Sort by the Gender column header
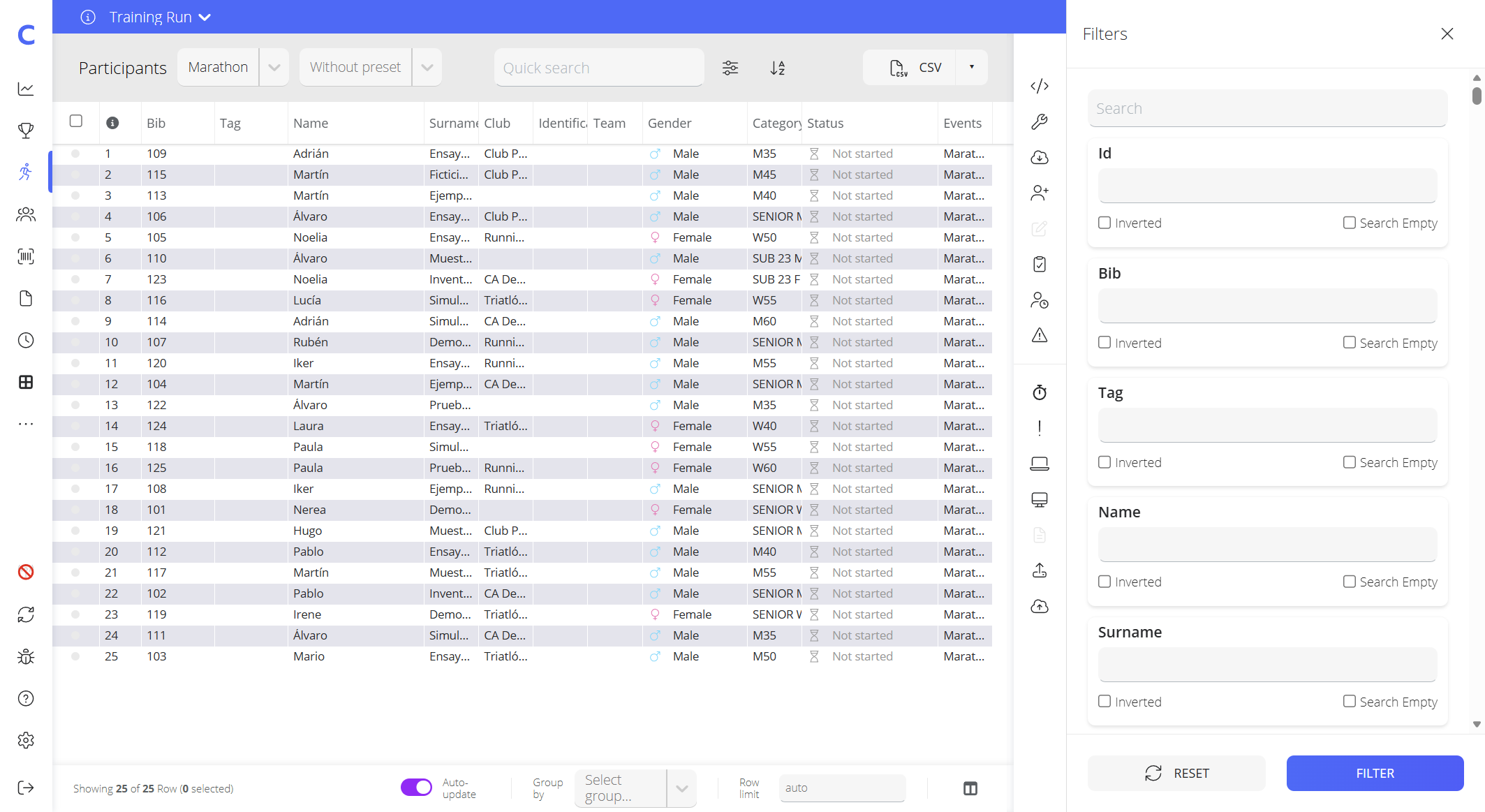Screen dimensions: 1485x812 click(x=670, y=123)
